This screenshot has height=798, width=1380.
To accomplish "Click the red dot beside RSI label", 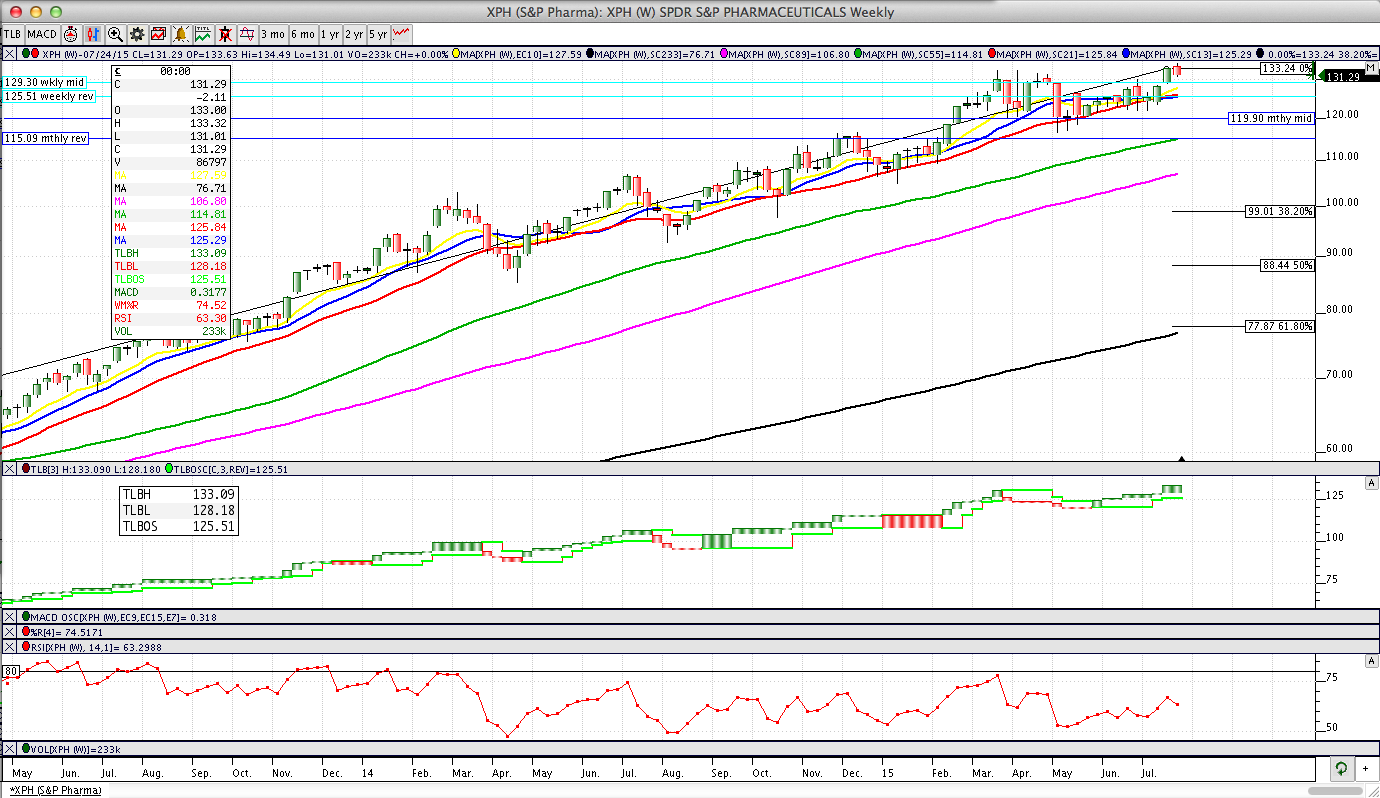I will pyautogui.click(x=25, y=647).
